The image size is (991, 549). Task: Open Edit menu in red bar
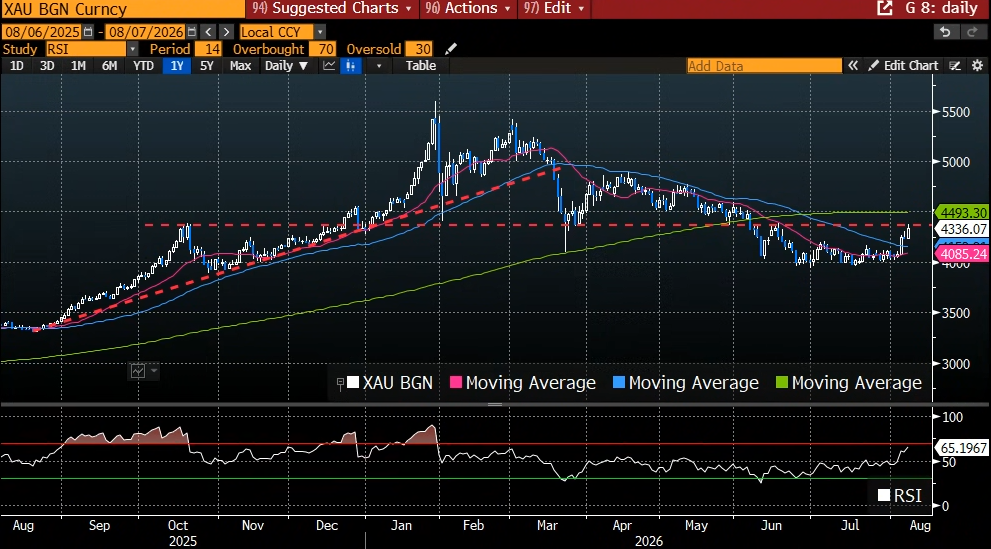tap(554, 8)
